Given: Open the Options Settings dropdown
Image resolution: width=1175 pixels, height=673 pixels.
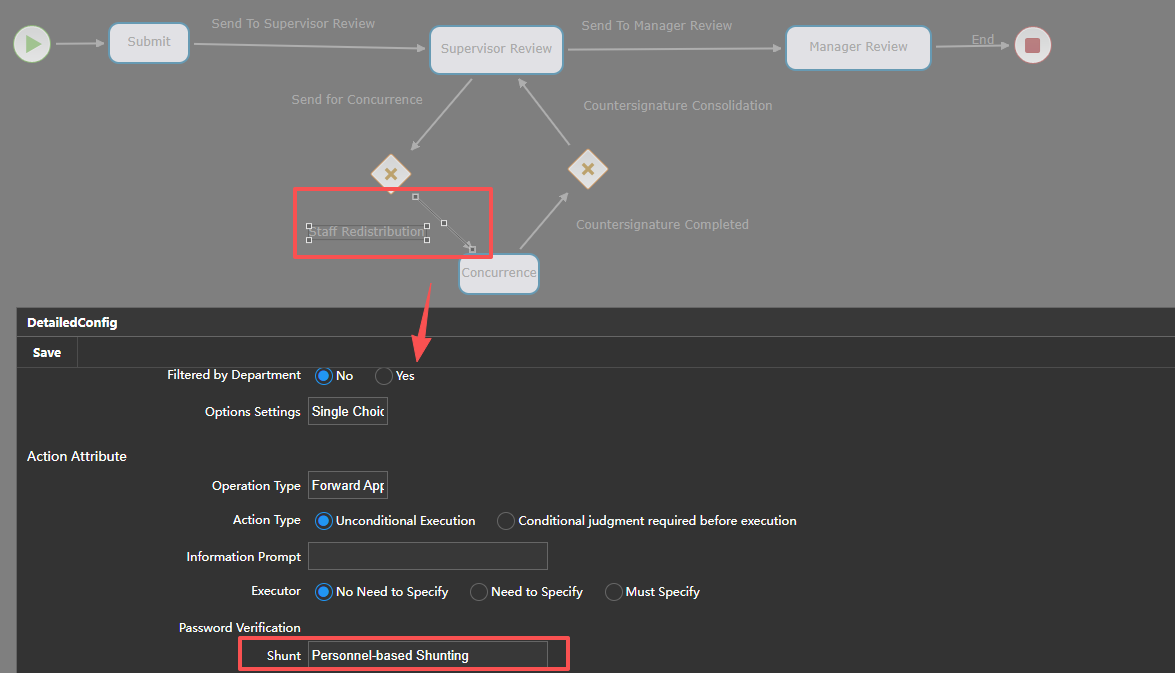Looking at the screenshot, I should pyautogui.click(x=347, y=411).
